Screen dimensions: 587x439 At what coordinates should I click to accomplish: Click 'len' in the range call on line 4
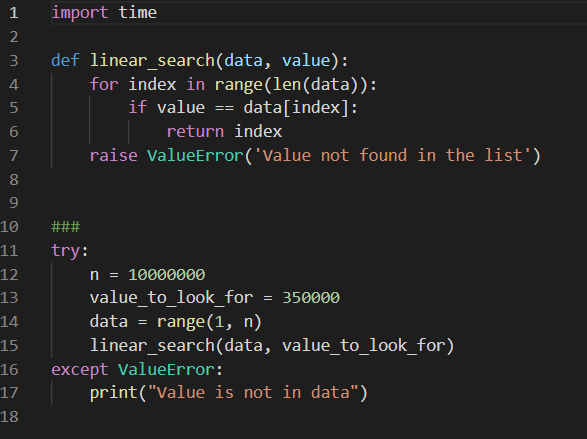287,84
